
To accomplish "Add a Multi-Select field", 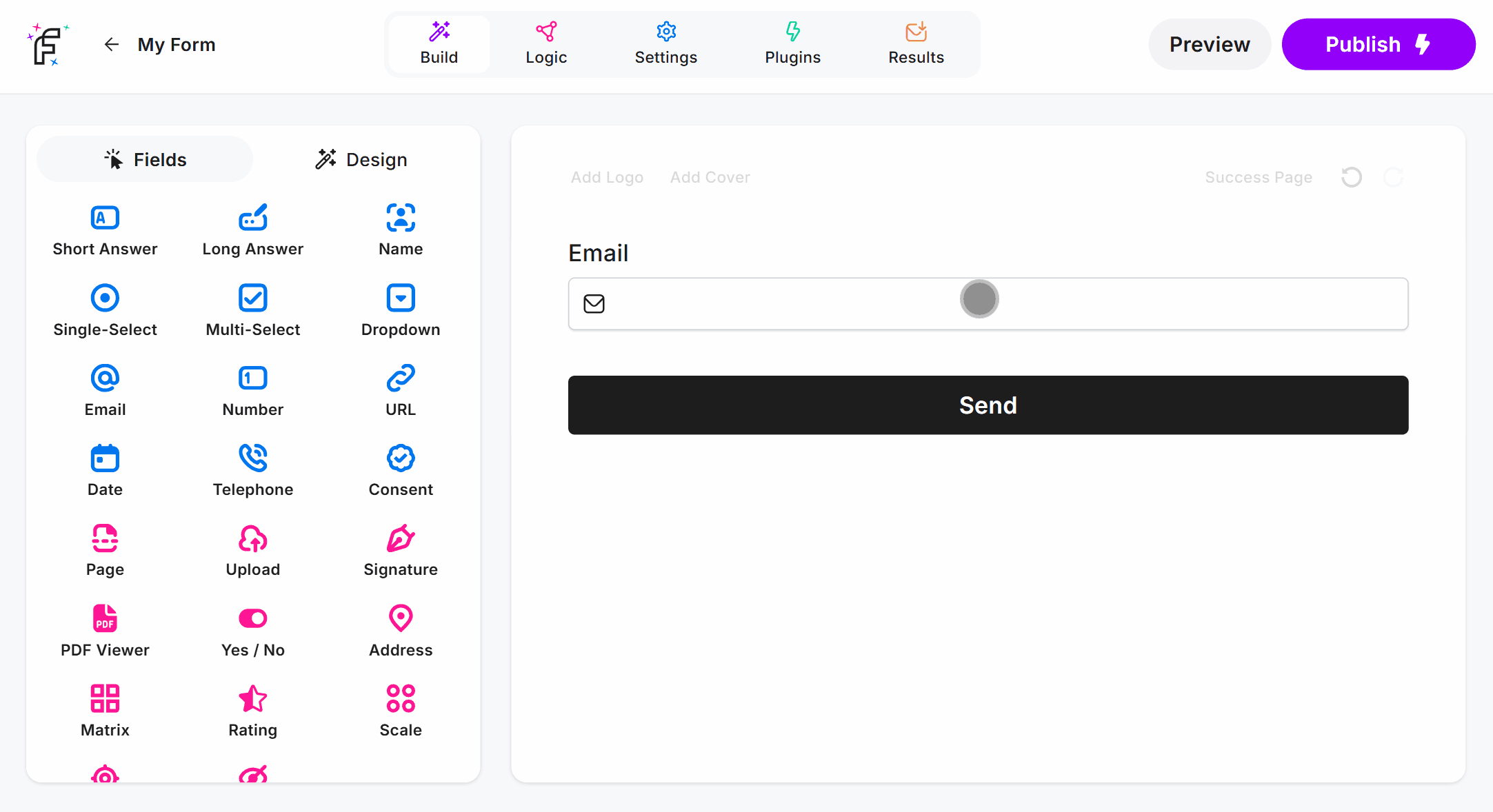I will (x=253, y=311).
